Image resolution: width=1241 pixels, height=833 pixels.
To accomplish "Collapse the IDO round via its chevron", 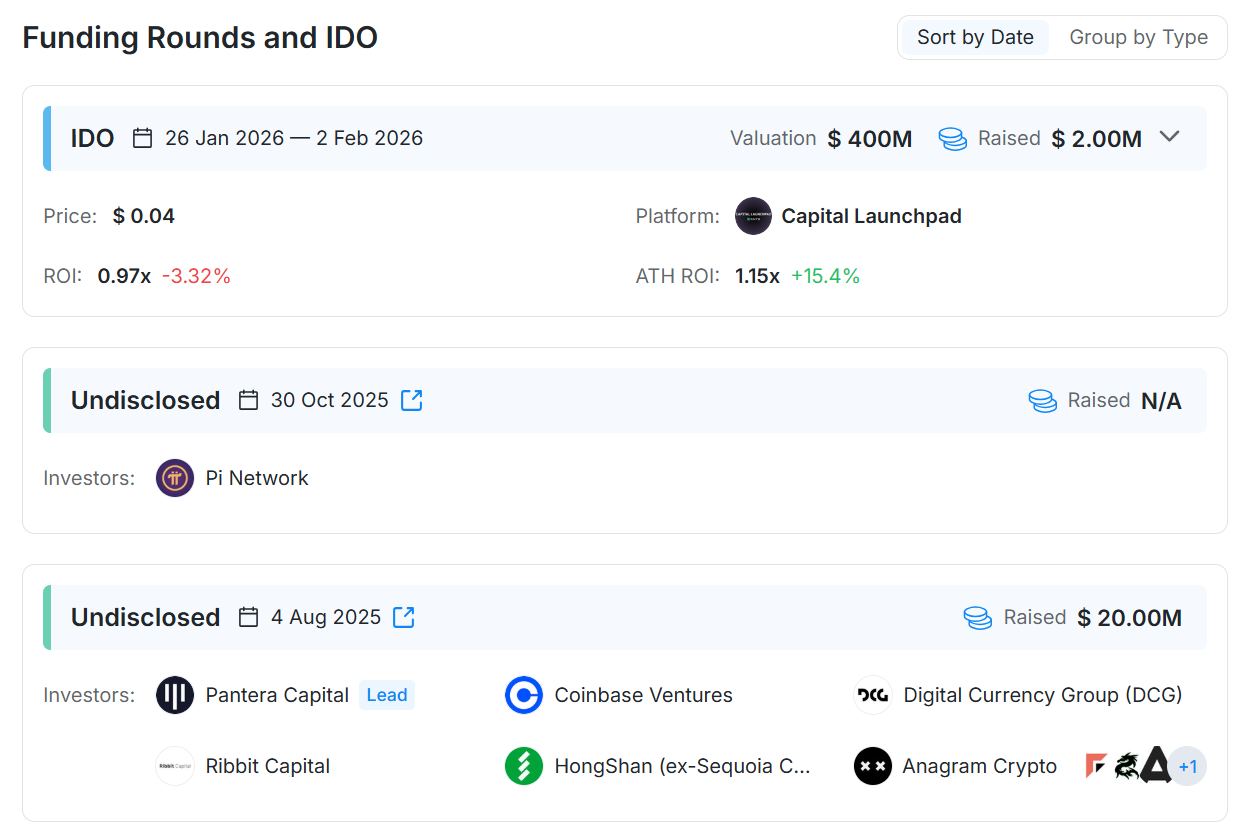I will [1170, 138].
